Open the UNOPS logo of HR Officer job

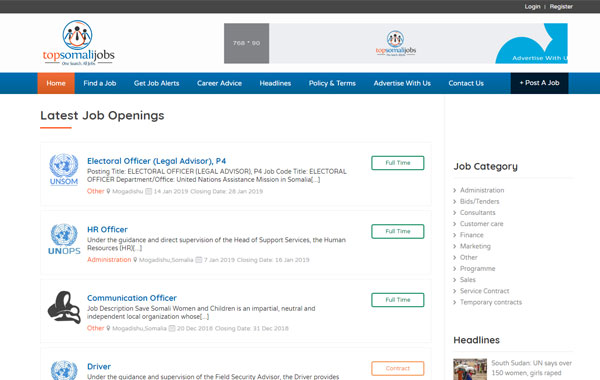64,239
